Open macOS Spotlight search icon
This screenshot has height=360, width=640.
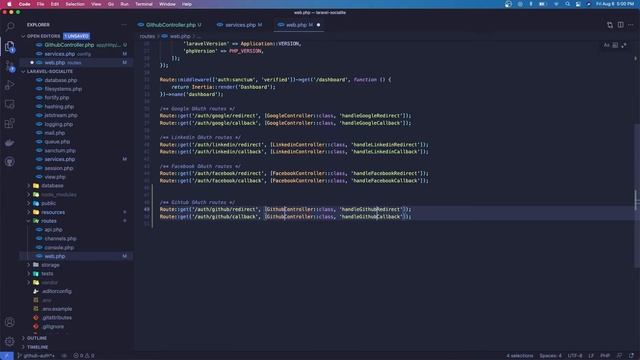pyautogui.click(x=567, y=4)
